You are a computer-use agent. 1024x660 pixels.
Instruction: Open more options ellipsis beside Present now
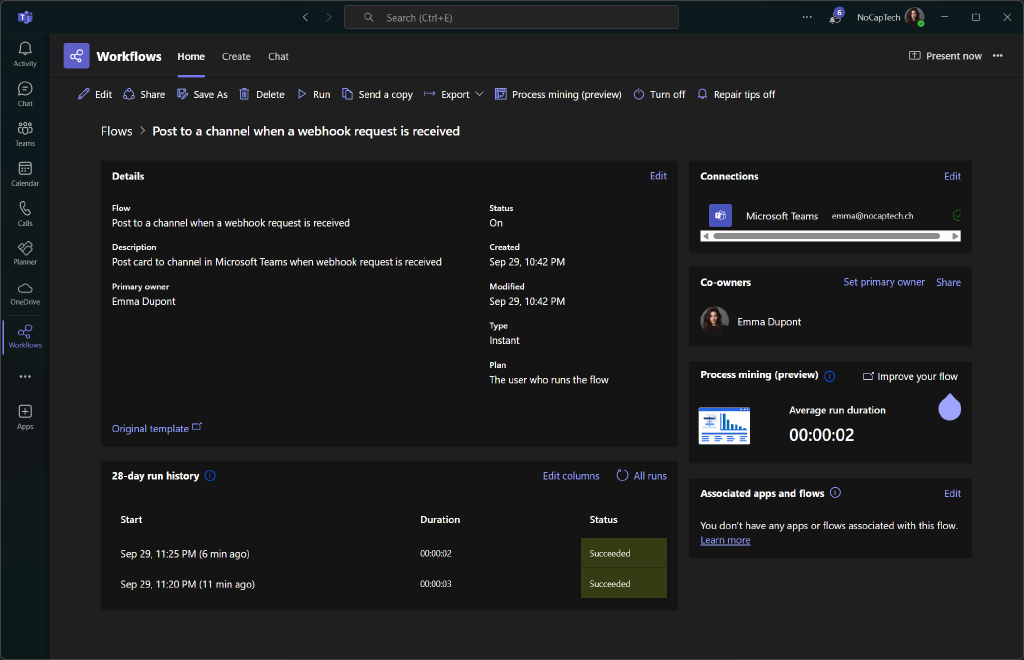tap(997, 56)
